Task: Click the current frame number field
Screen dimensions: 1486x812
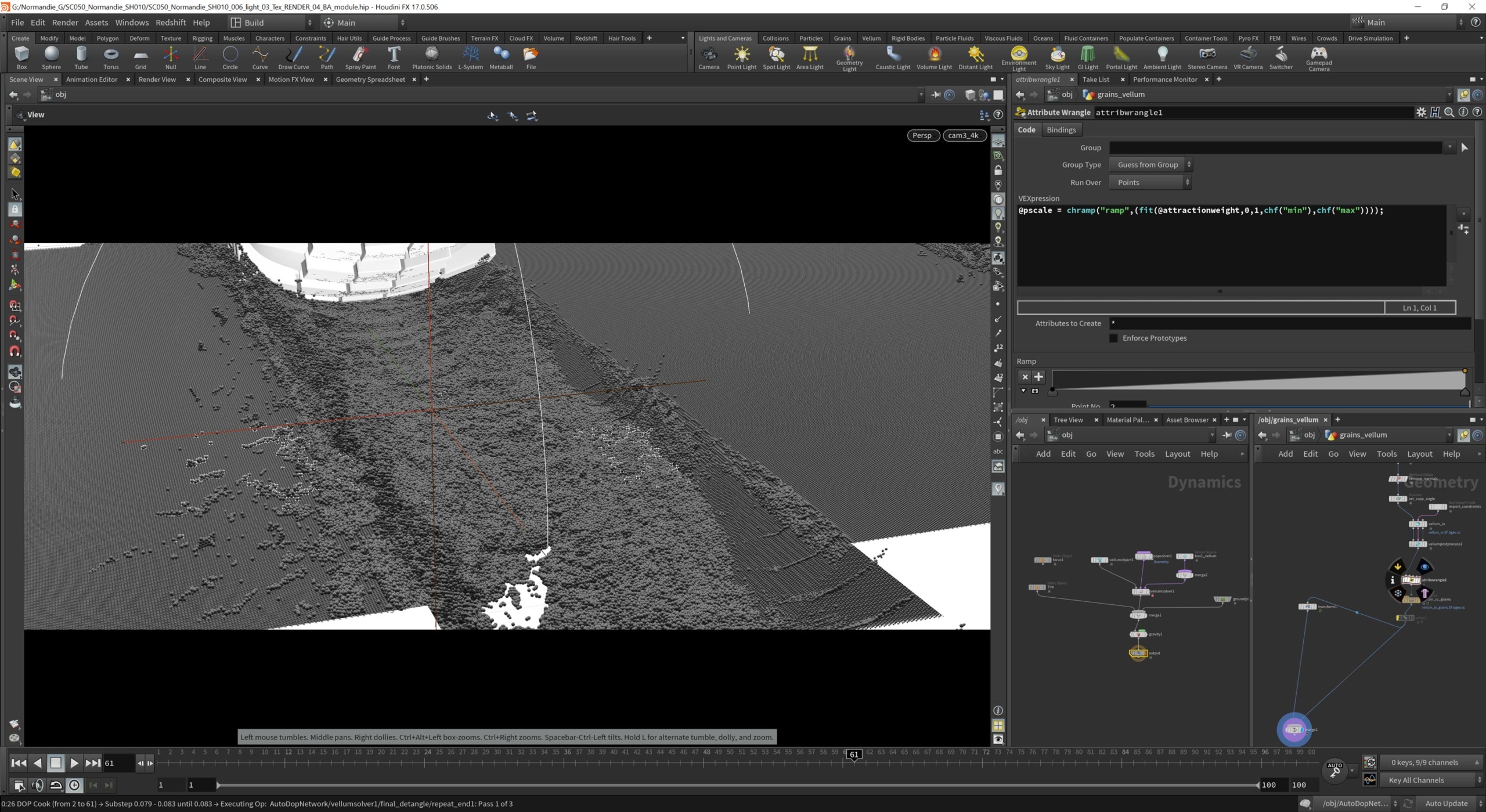Action: 118,763
